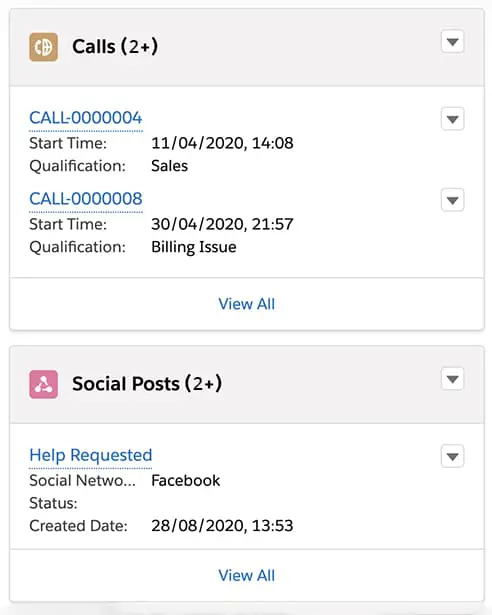Click the 30/04/2020, 21:57 start time value
The image size is (492, 615).
coord(222,224)
